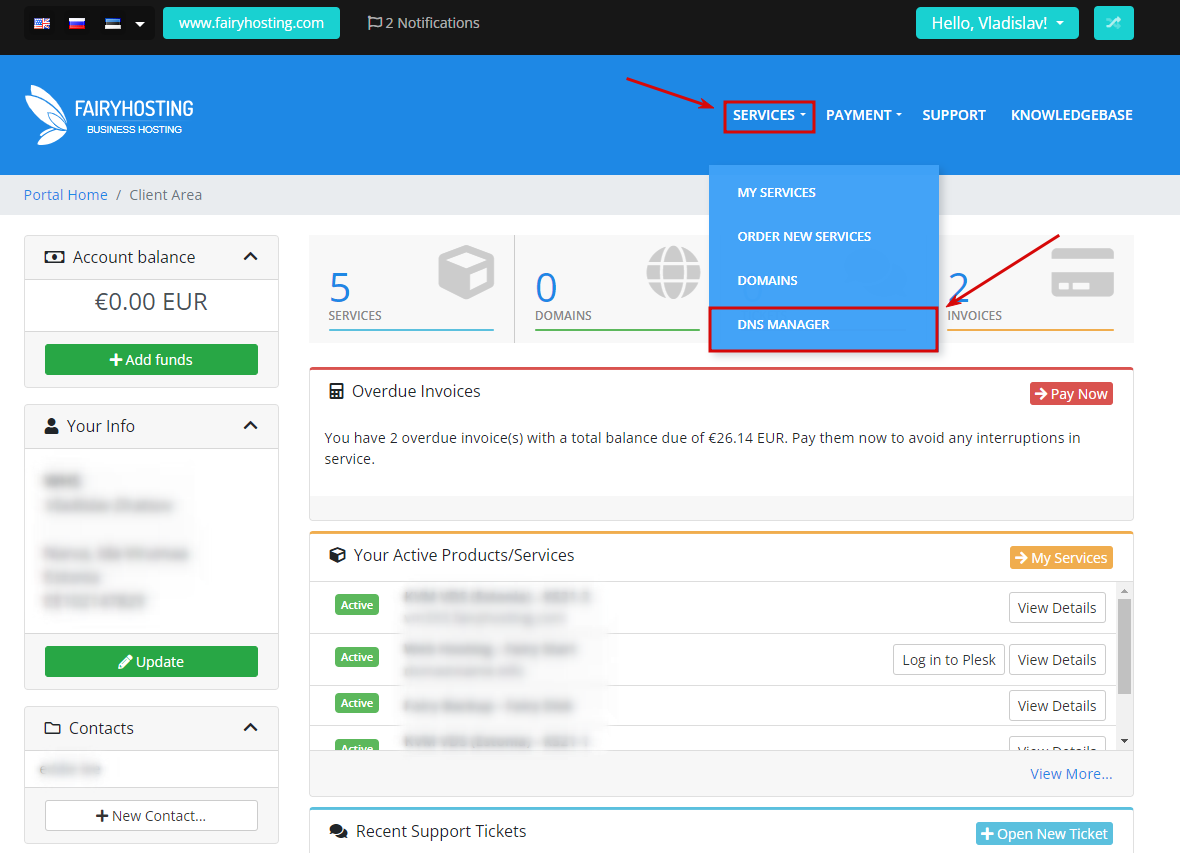Open the View More... link
The height and width of the screenshot is (853, 1180).
pos(1071,774)
